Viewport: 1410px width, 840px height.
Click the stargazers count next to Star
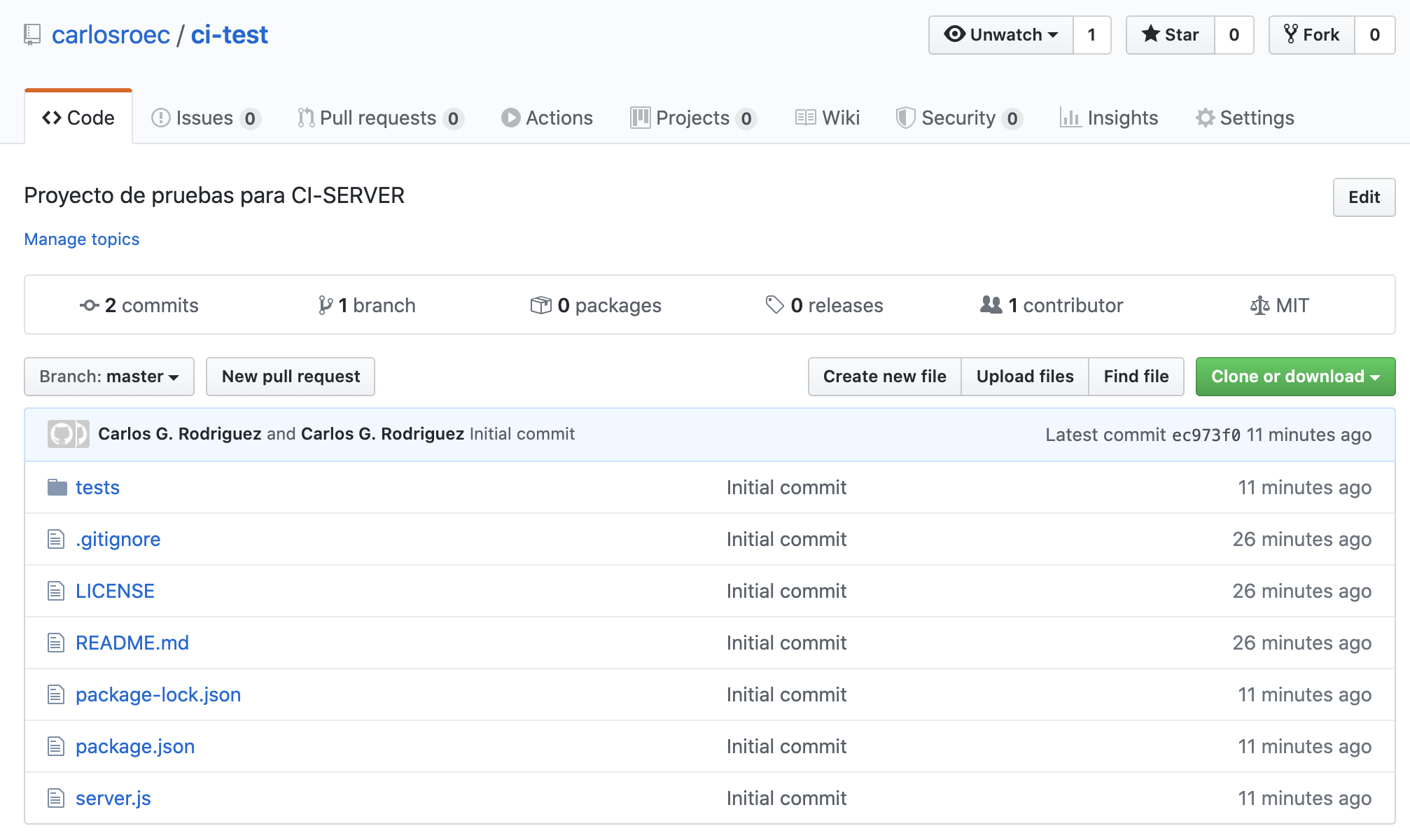(x=1234, y=35)
